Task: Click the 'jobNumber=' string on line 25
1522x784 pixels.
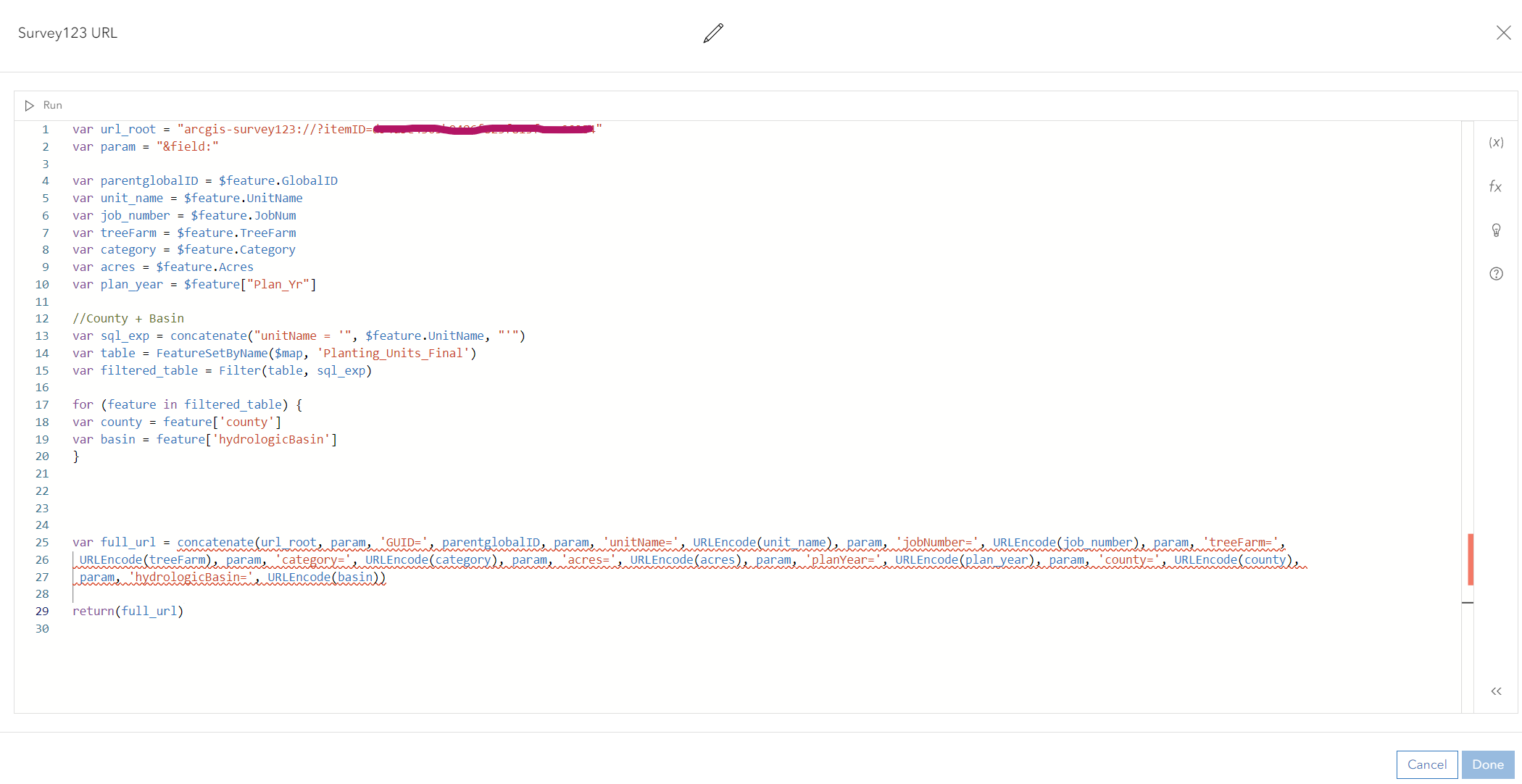Action: 937,542
